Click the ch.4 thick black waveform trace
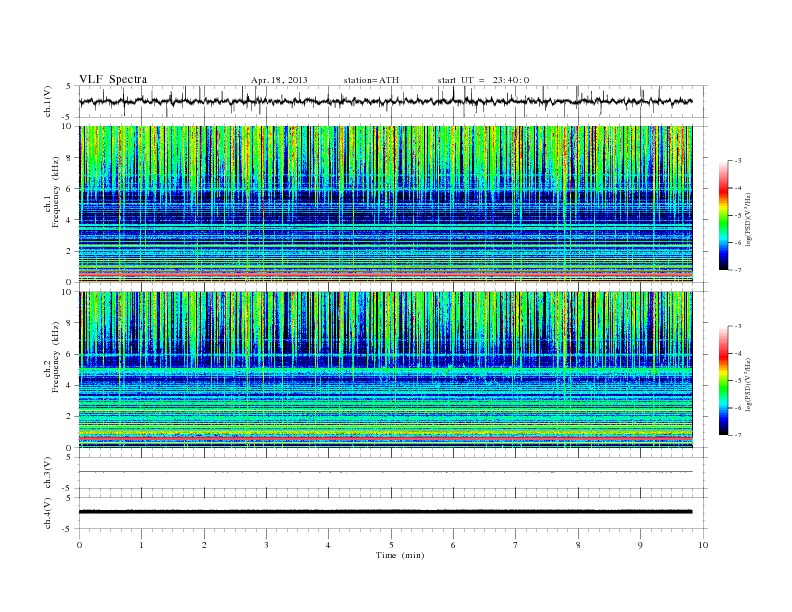This screenshot has width=792, height=612. click(x=385, y=512)
